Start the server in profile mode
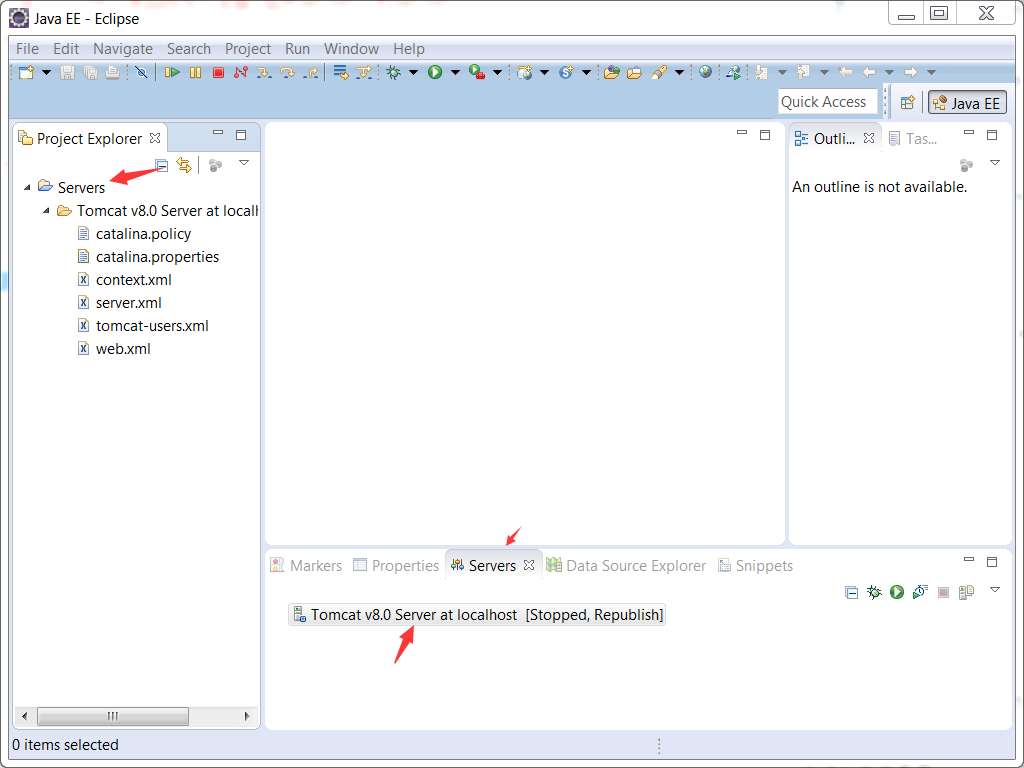The image size is (1024, 768). coord(920,592)
